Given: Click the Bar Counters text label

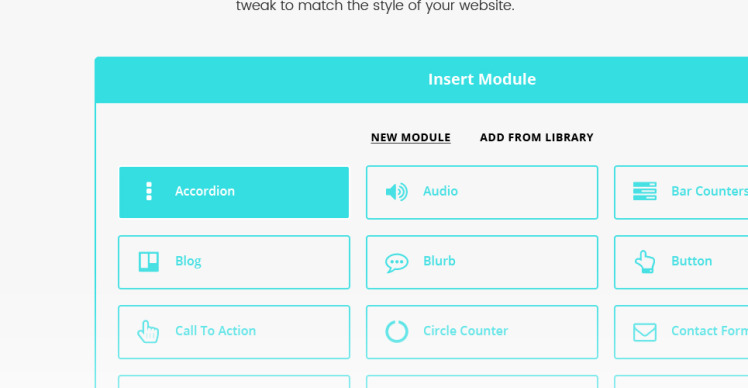Looking at the screenshot, I should [x=709, y=191].
